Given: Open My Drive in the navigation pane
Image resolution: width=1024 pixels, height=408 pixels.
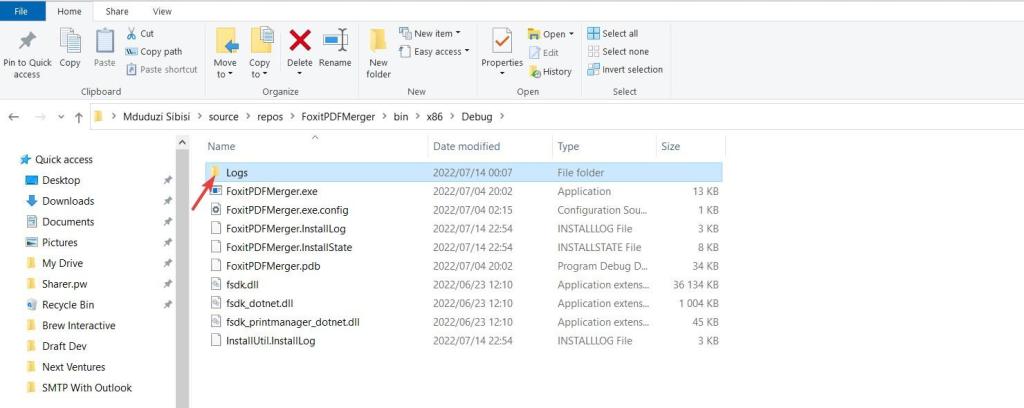Looking at the screenshot, I should point(62,263).
